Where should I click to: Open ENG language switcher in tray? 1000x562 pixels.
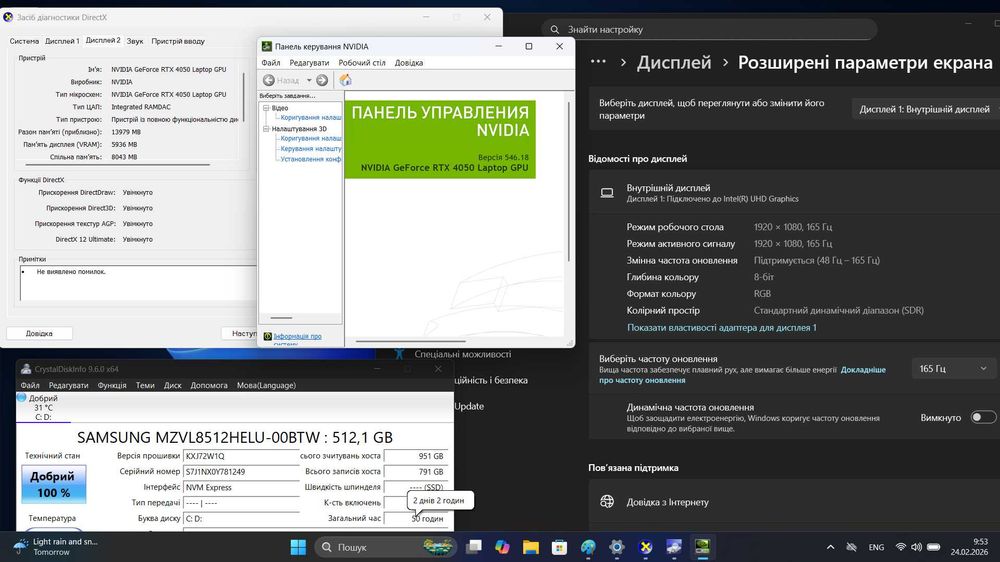point(876,547)
